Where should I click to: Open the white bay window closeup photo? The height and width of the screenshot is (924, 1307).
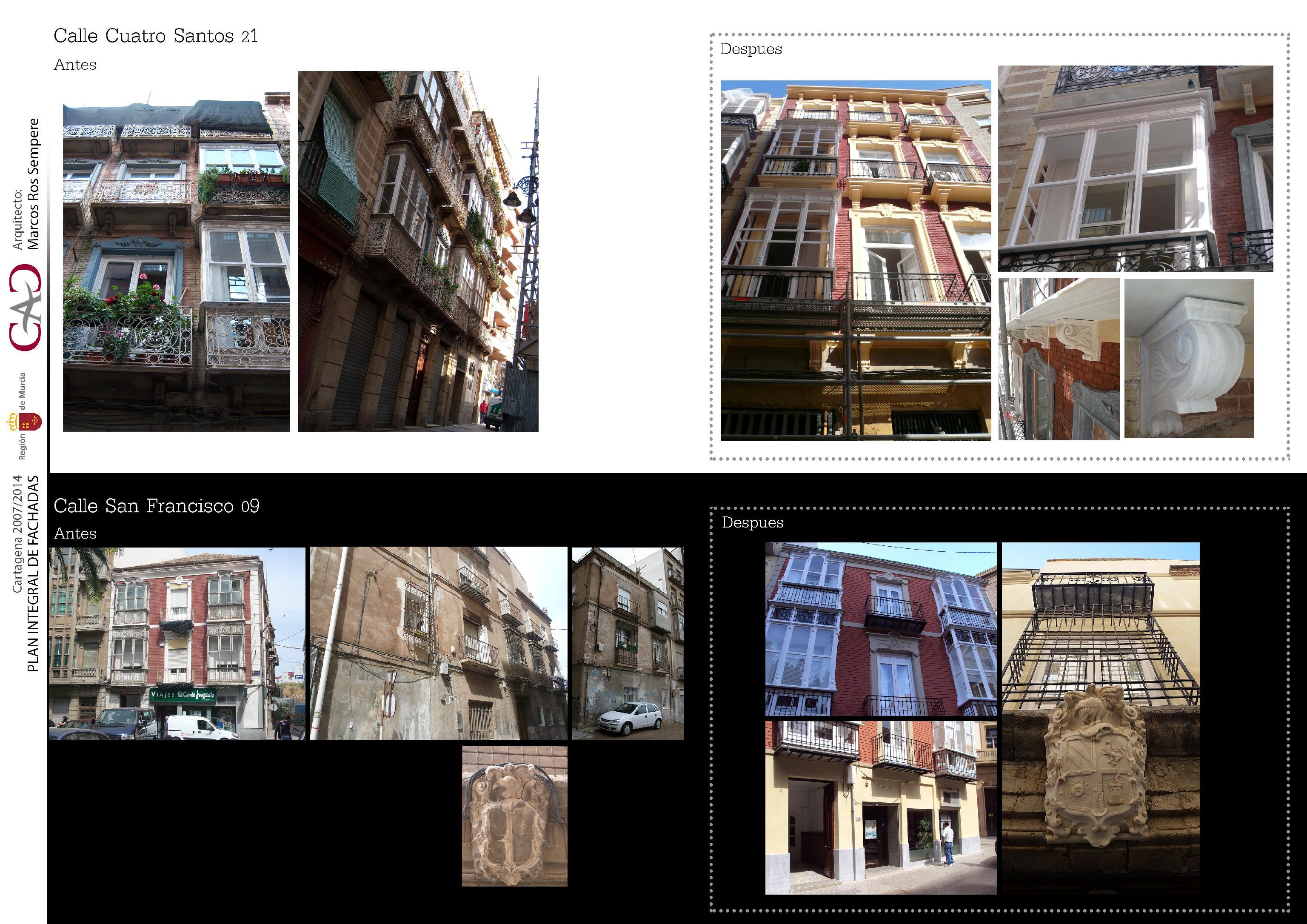click(x=1135, y=168)
